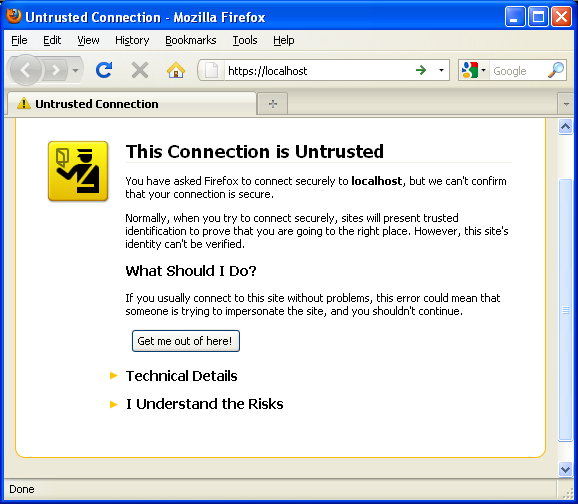Image resolution: width=578 pixels, height=504 pixels.
Task: Open the list all tabs dropdown
Action: (x=566, y=104)
